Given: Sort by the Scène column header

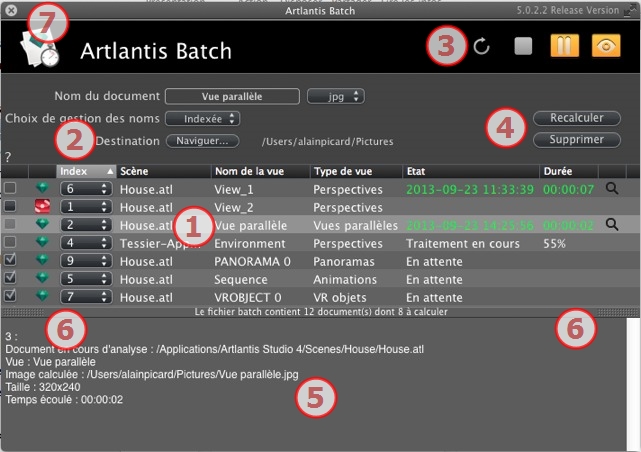Looking at the screenshot, I should pyautogui.click(x=164, y=171).
